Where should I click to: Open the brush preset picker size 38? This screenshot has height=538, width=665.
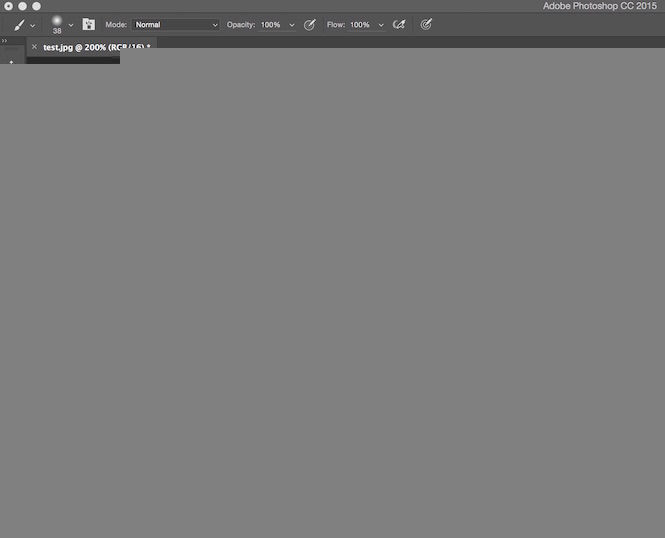[x=57, y=25]
